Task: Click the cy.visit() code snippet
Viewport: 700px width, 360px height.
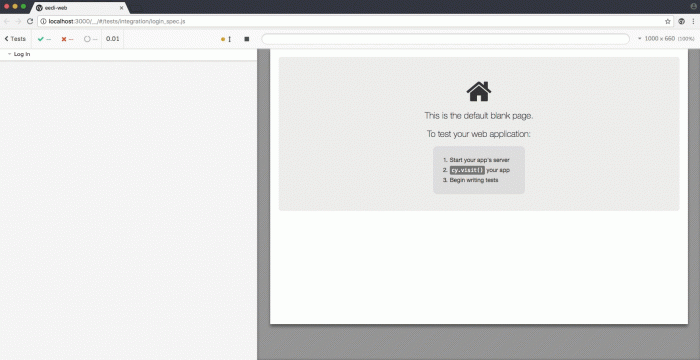Action: point(467,170)
